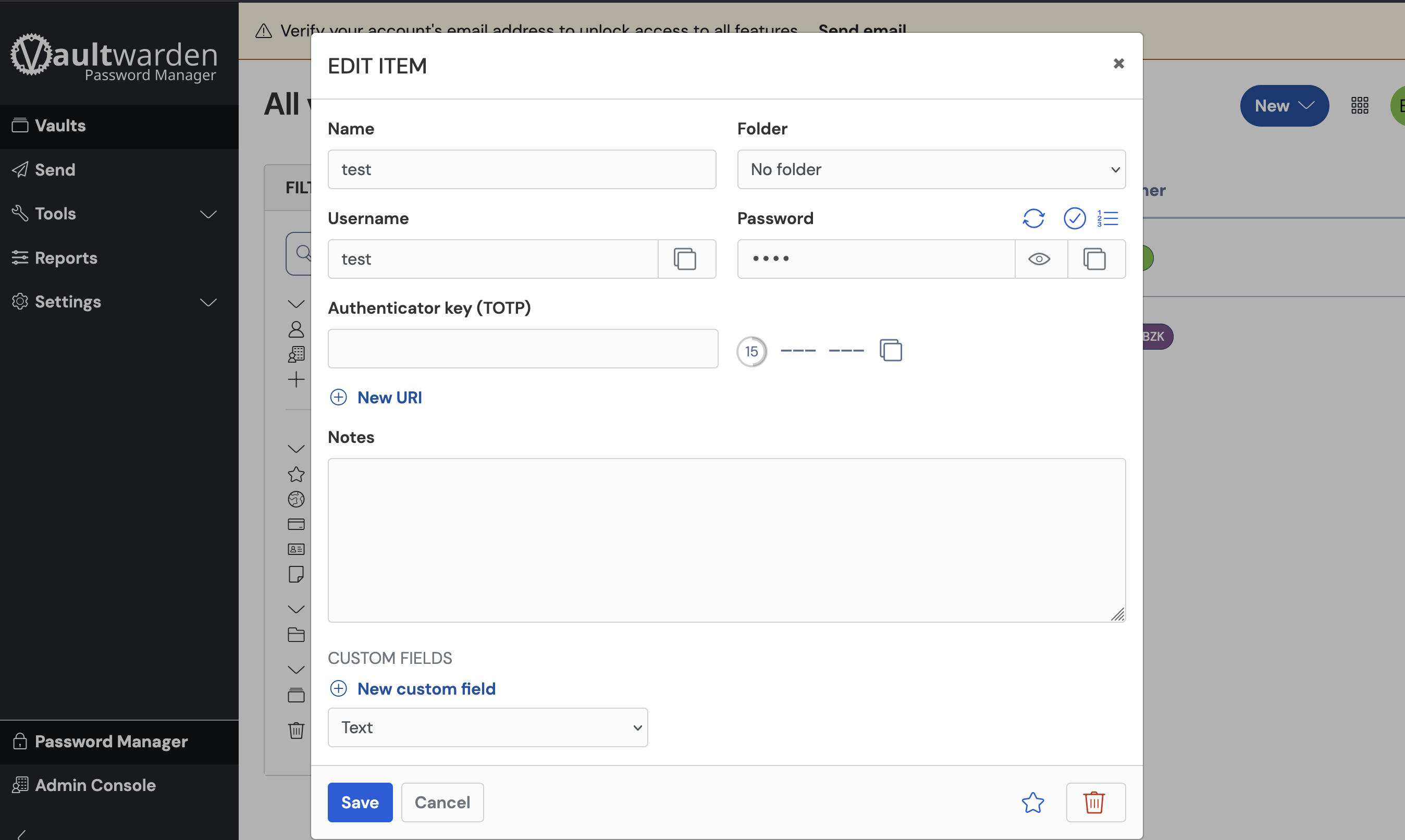Close the Edit Item dialog
This screenshot has height=840, width=1405.
[x=1118, y=64]
